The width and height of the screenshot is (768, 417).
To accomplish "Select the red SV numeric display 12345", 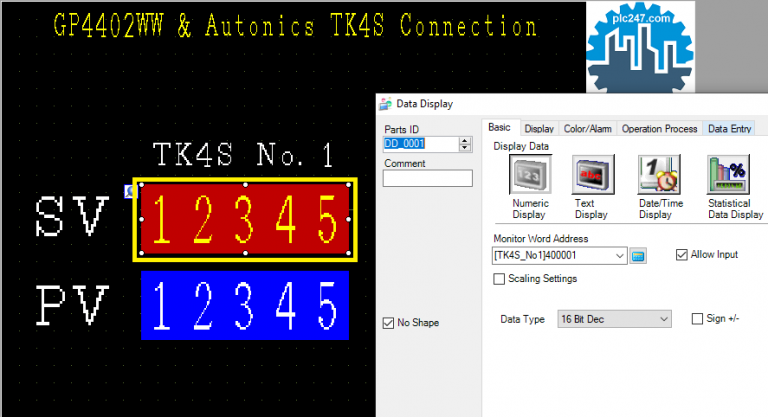I will 245,220.
